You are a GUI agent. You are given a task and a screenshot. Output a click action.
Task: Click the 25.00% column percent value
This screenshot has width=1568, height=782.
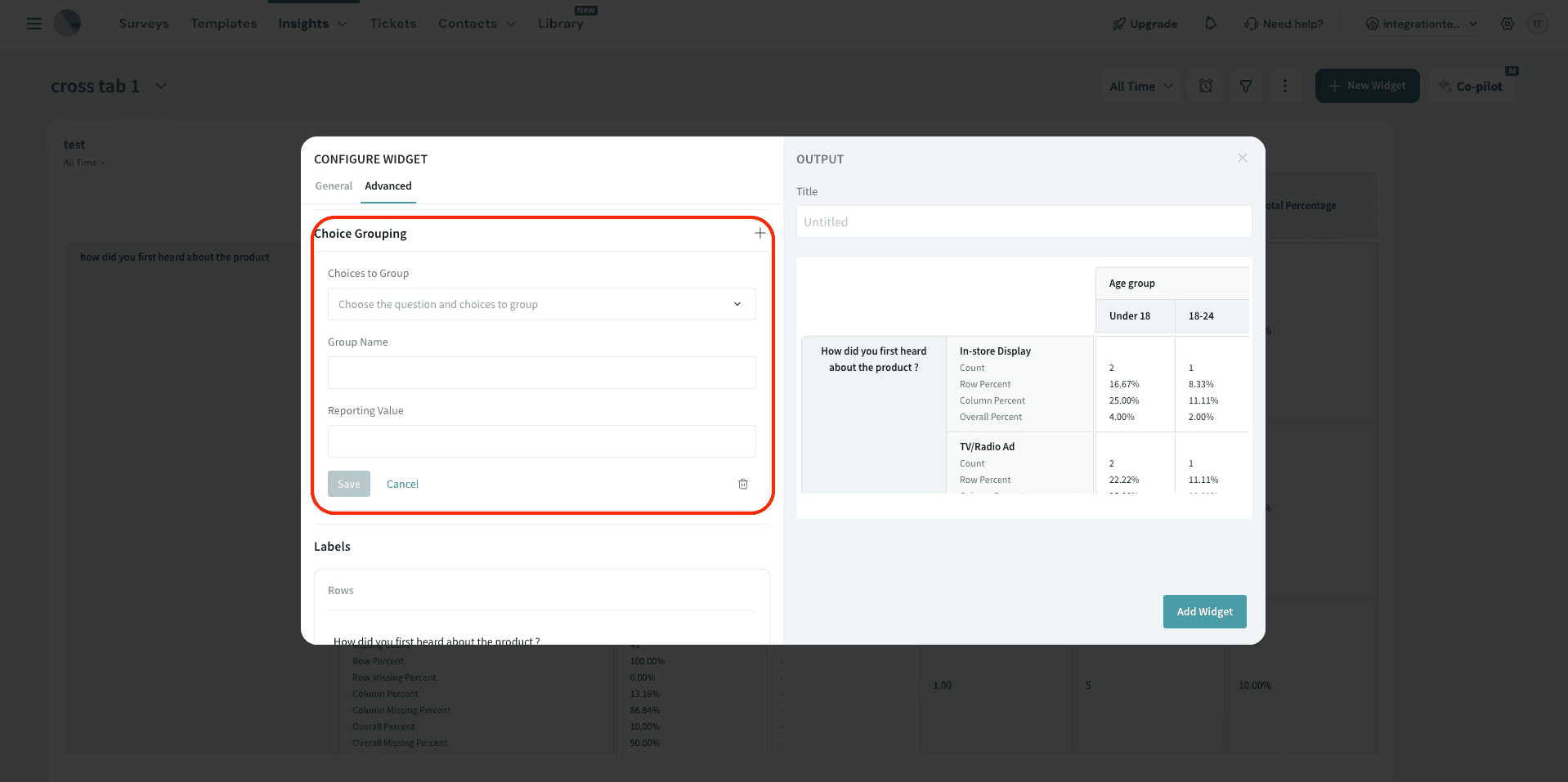(x=1124, y=400)
